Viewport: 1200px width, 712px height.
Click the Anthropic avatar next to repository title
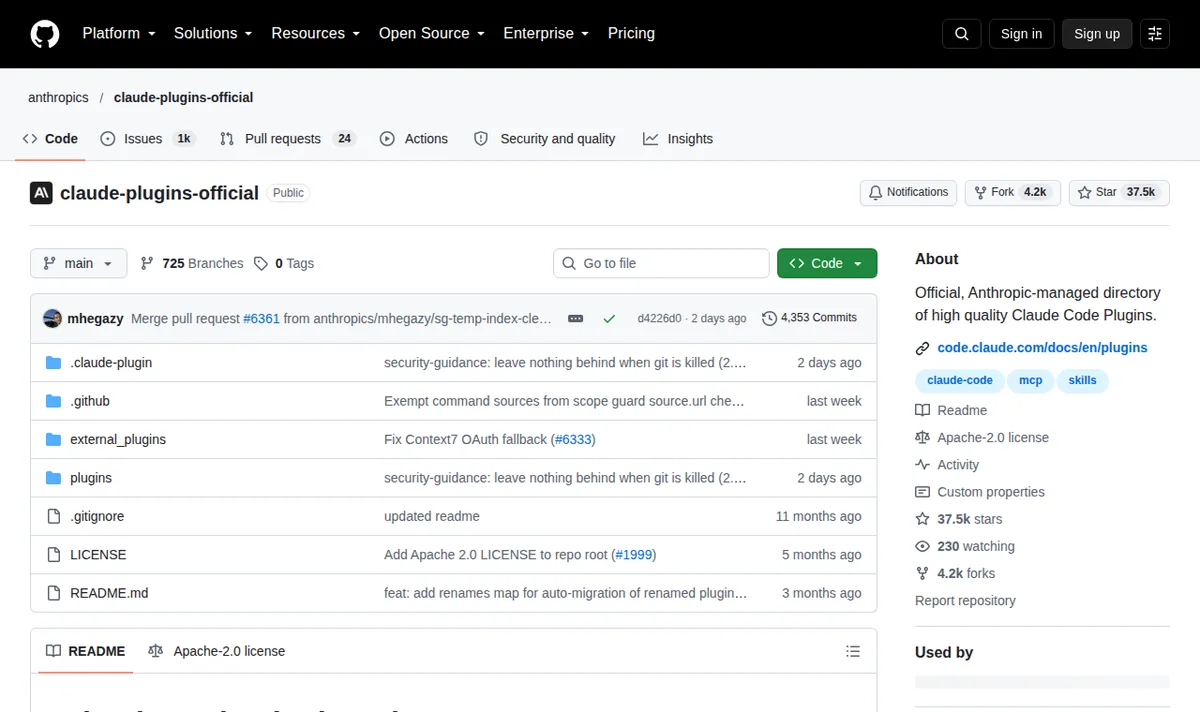tap(41, 193)
